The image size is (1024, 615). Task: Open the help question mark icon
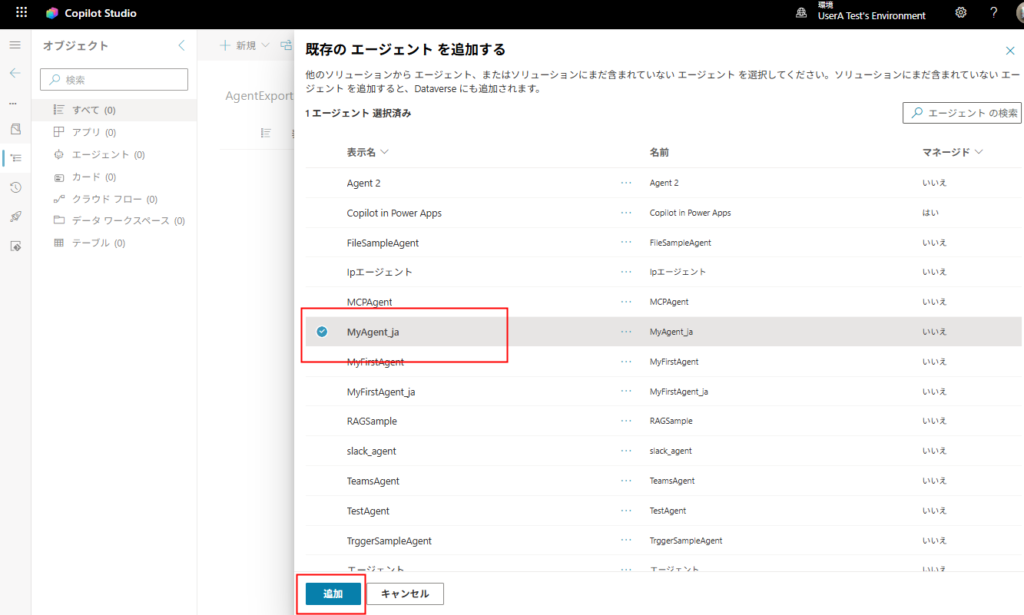tap(993, 13)
